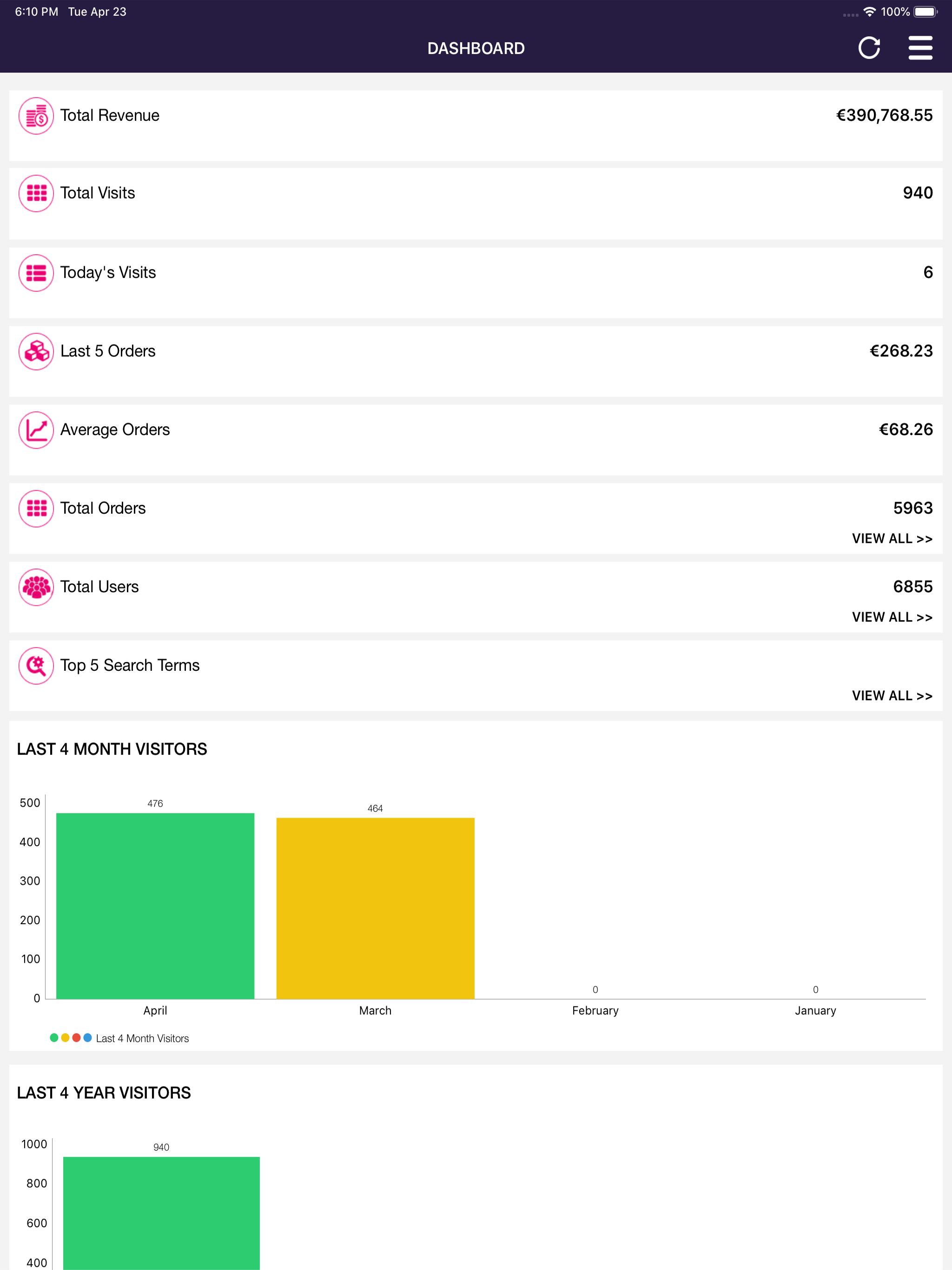952x1270 pixels.
Task: Tap the 'LAST 4 MONTH VISITORS' heading
Action: click(x=112, y=749)
